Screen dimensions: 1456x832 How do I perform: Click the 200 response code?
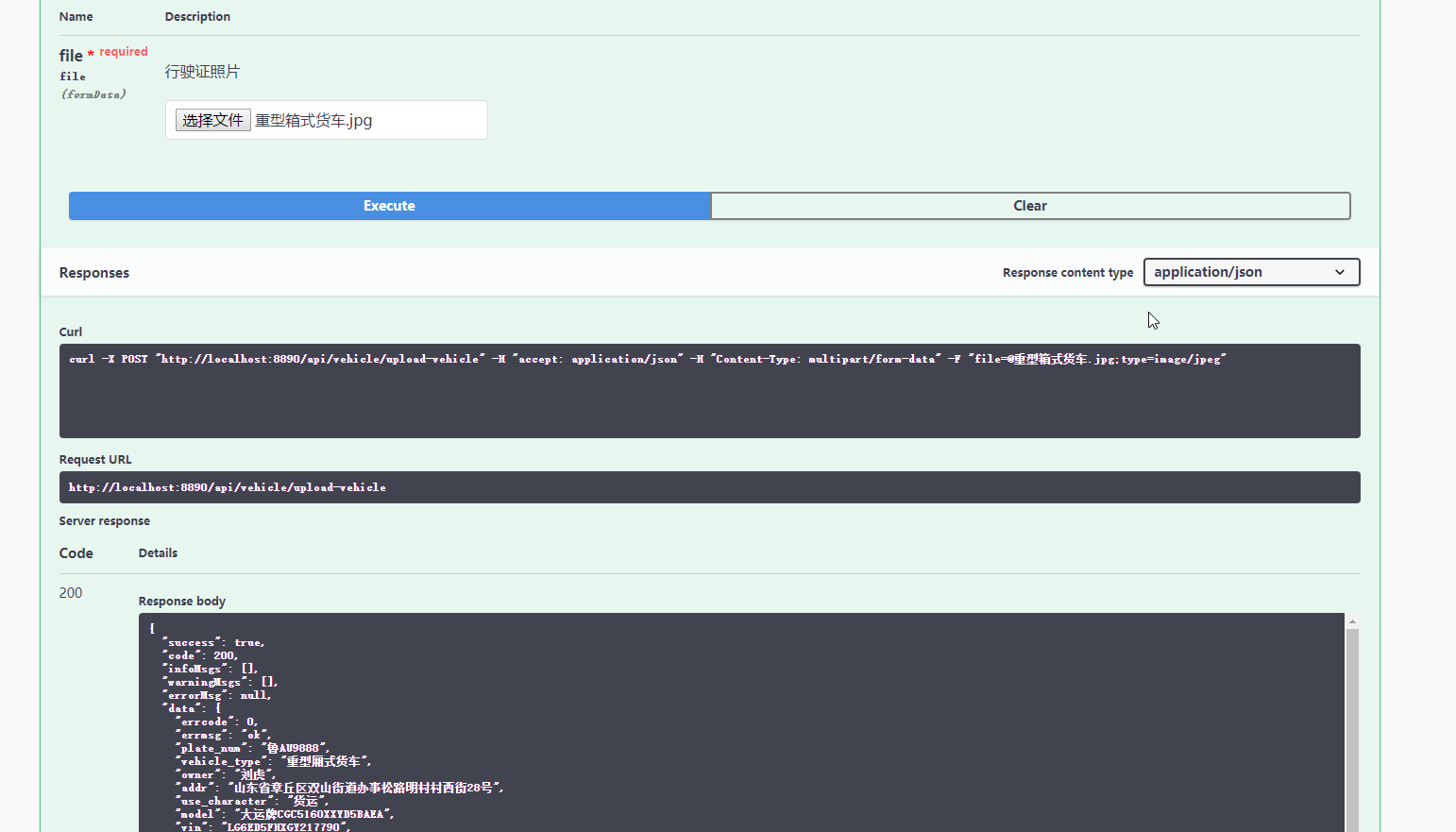[x=71, y=593]
